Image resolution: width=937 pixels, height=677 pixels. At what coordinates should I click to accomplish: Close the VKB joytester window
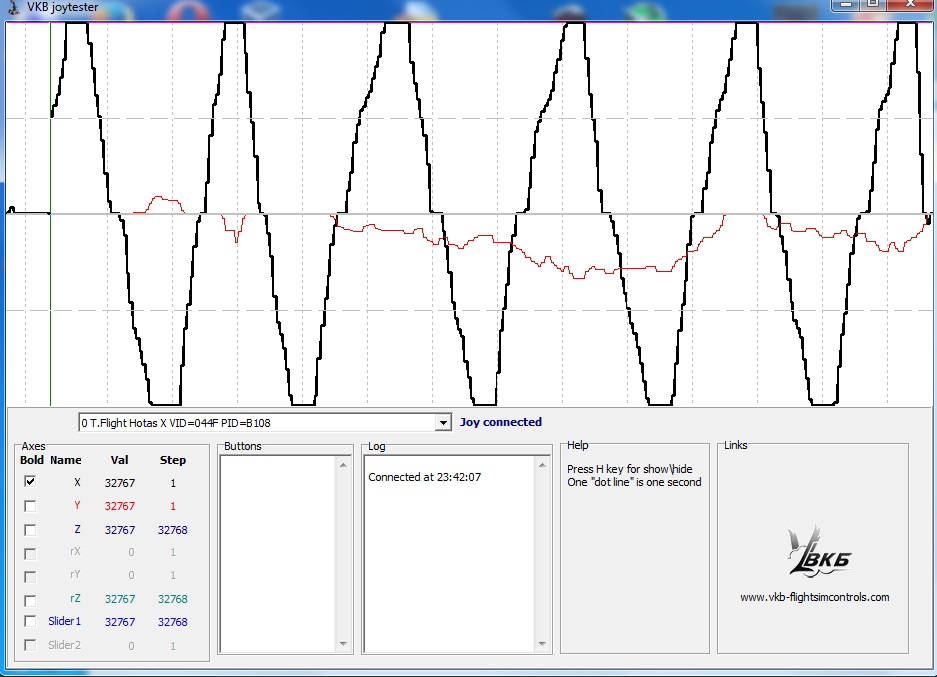pyautogui.click(x=910, y=5)
